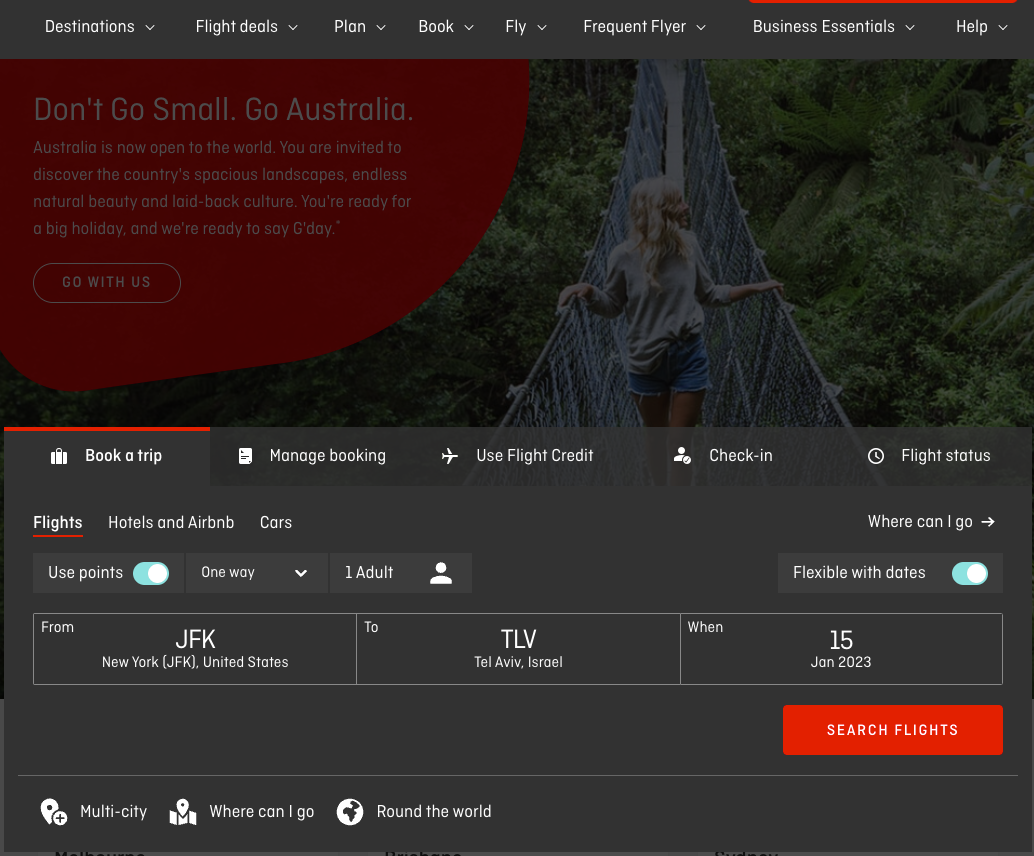This screenshot has width=1034, height=856.
Task: Select the Flights sub-tab
Action: pyautogui.click(x=58, y=523)
